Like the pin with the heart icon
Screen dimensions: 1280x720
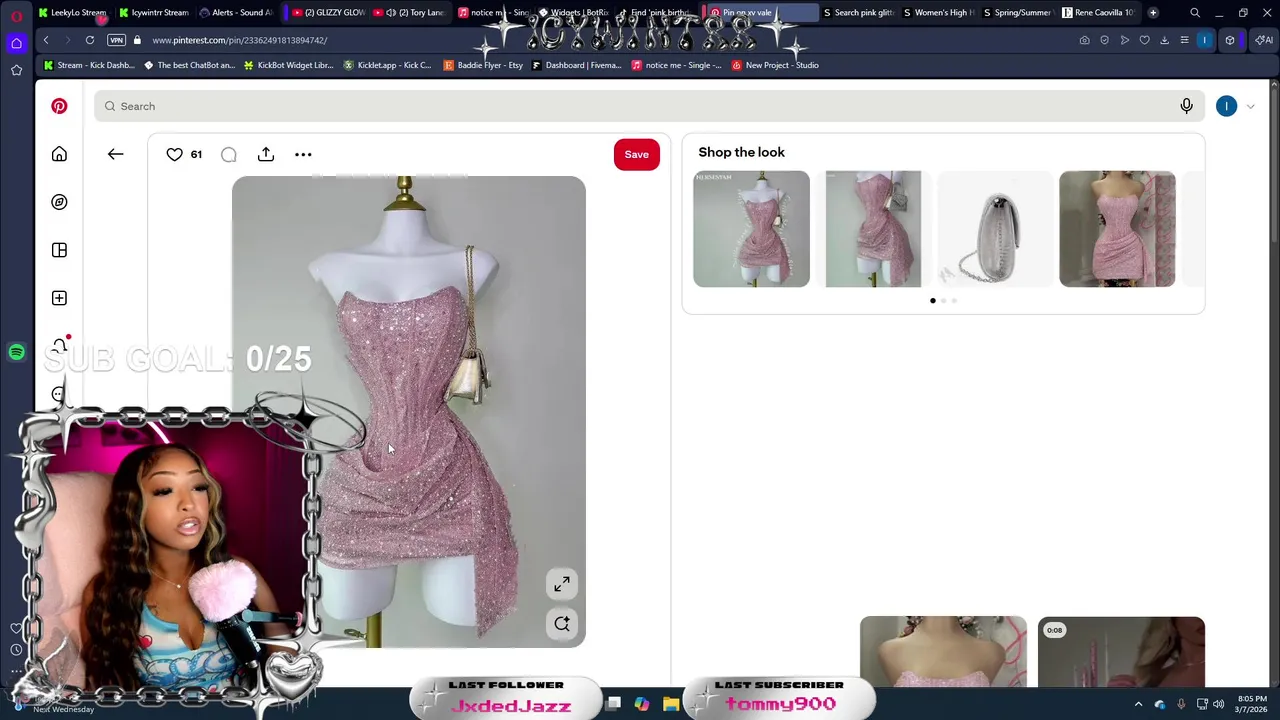click(174, 154)
